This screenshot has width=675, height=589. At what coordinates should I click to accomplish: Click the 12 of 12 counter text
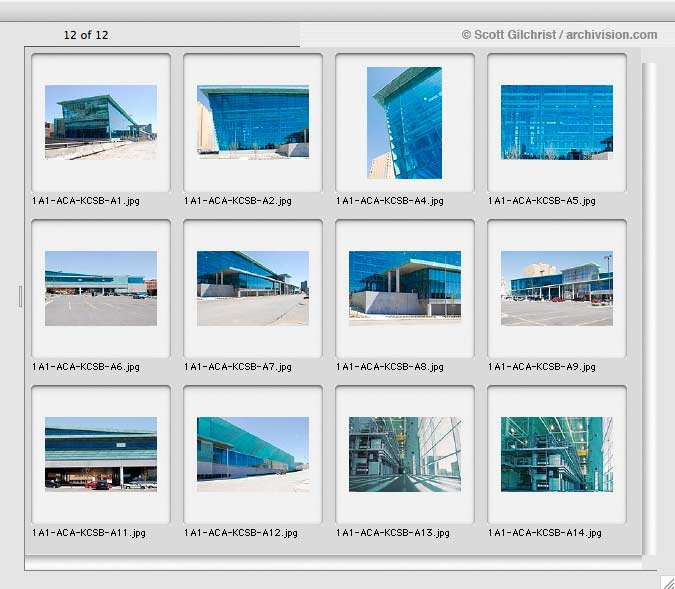[86, 35]
